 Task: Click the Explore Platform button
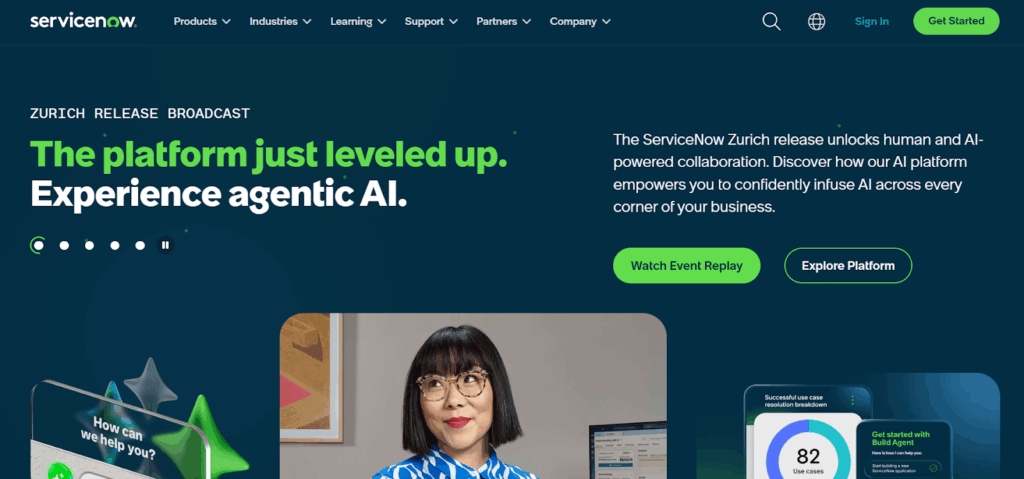848,265
